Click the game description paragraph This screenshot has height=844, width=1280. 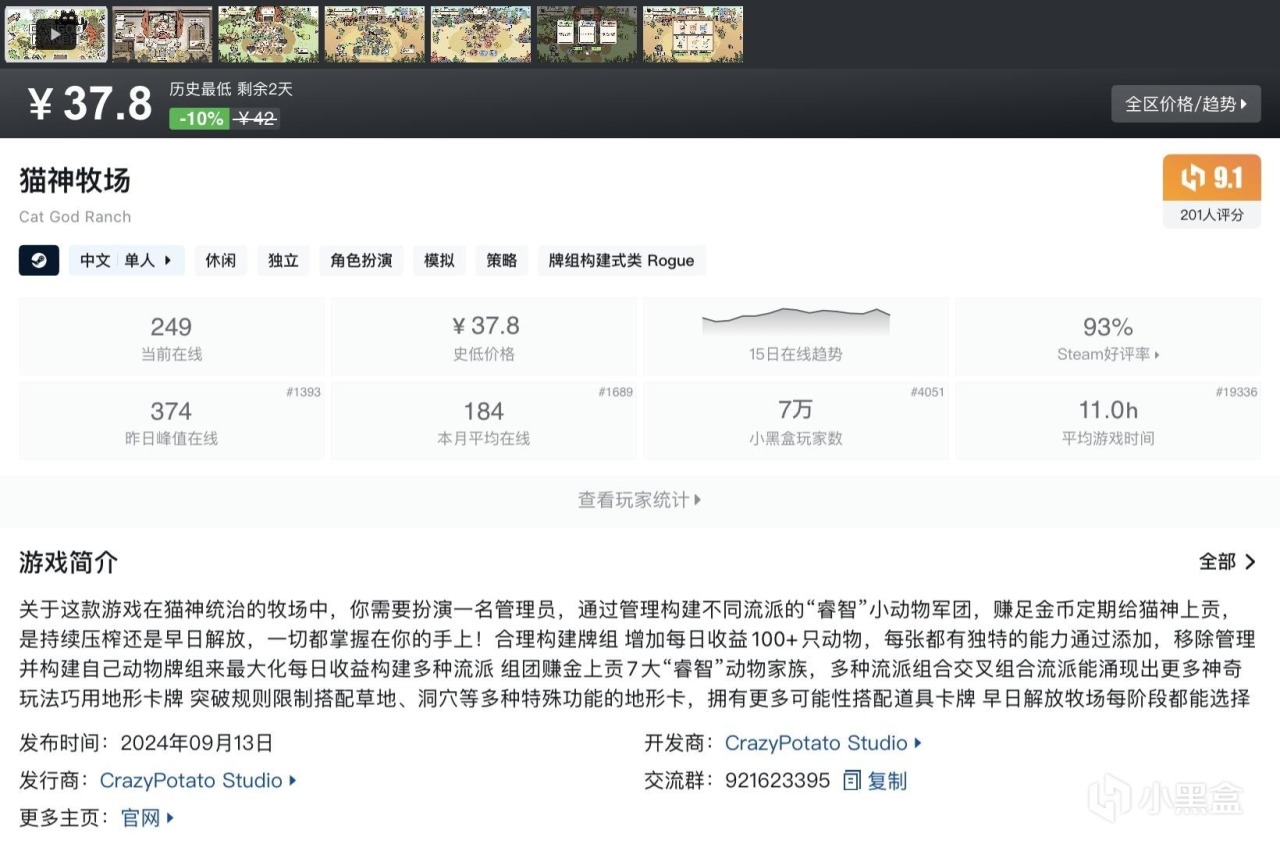pos(638,654)
